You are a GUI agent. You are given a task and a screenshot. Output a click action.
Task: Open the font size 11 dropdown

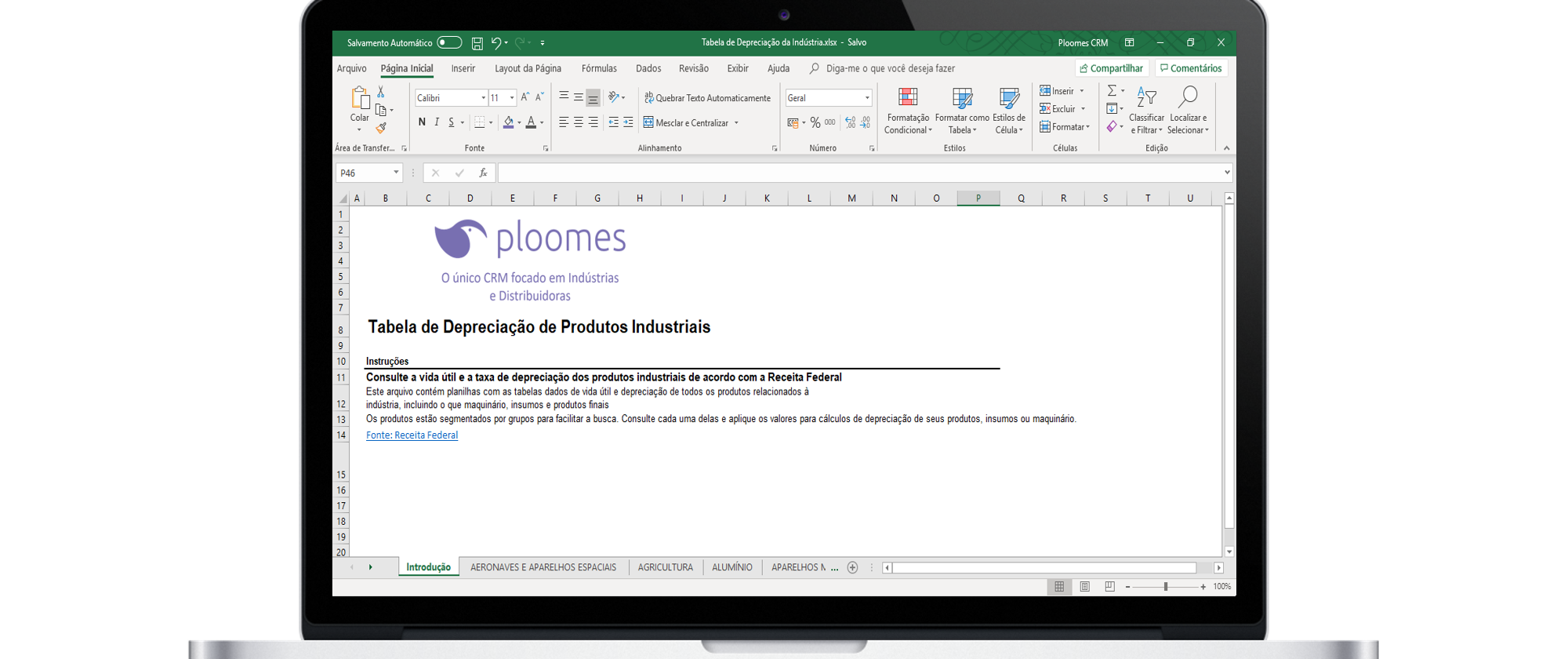coord(512,98)
